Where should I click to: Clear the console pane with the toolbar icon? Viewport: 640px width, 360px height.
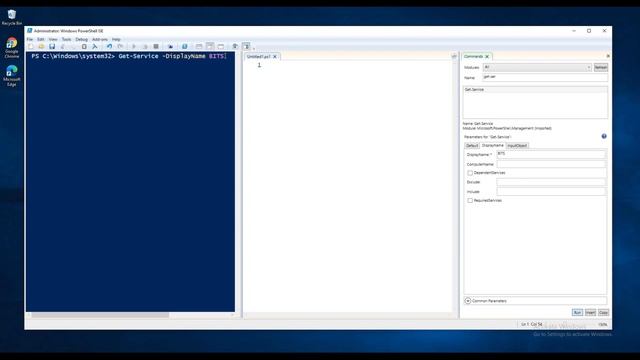pos(95,47)
